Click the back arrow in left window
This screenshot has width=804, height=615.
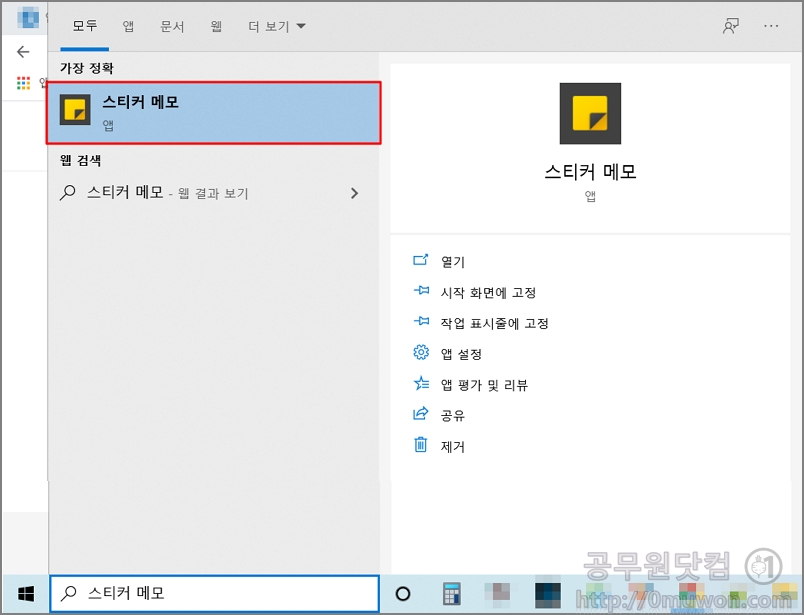pos(23,51)
